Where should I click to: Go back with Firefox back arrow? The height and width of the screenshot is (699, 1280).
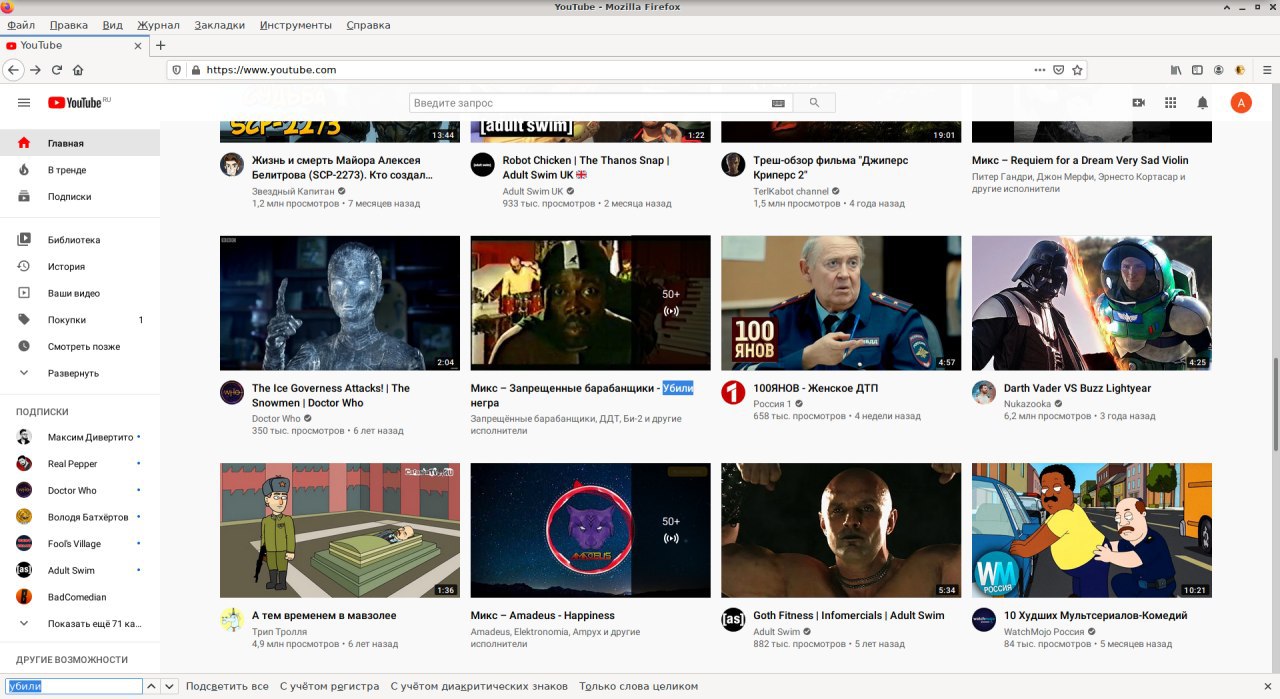coord(13,70)
